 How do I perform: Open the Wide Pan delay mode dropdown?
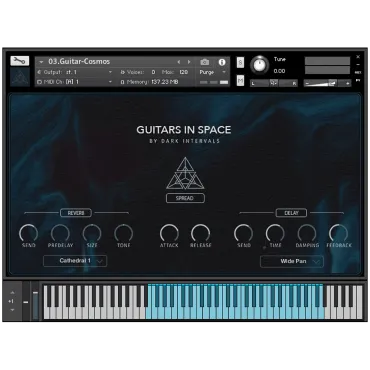(x=292, y=261)
